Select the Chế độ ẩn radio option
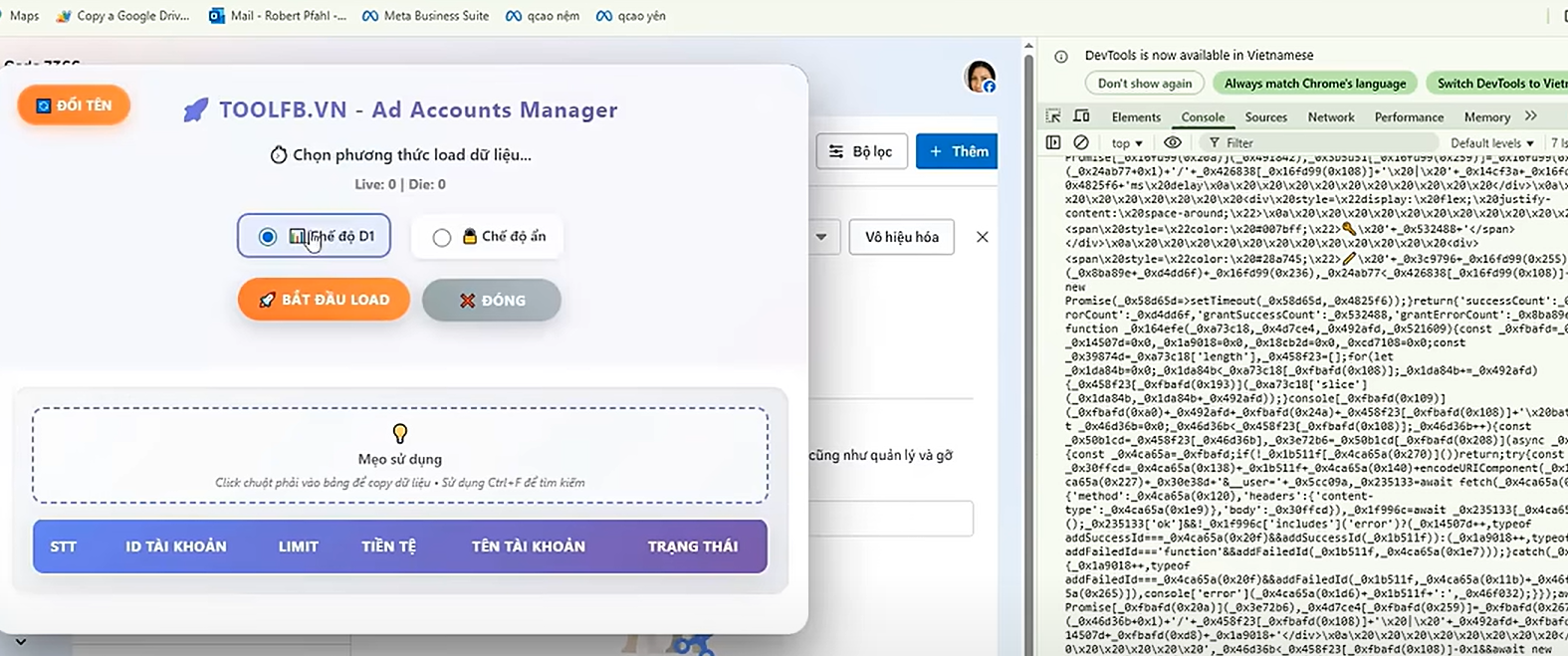 [442, 237]
